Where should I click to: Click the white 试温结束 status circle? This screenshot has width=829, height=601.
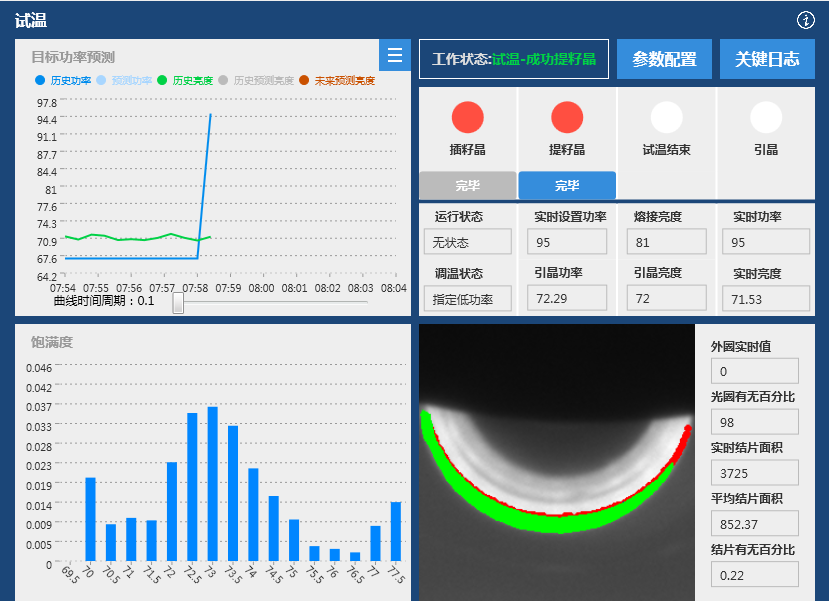coord(666,118)
